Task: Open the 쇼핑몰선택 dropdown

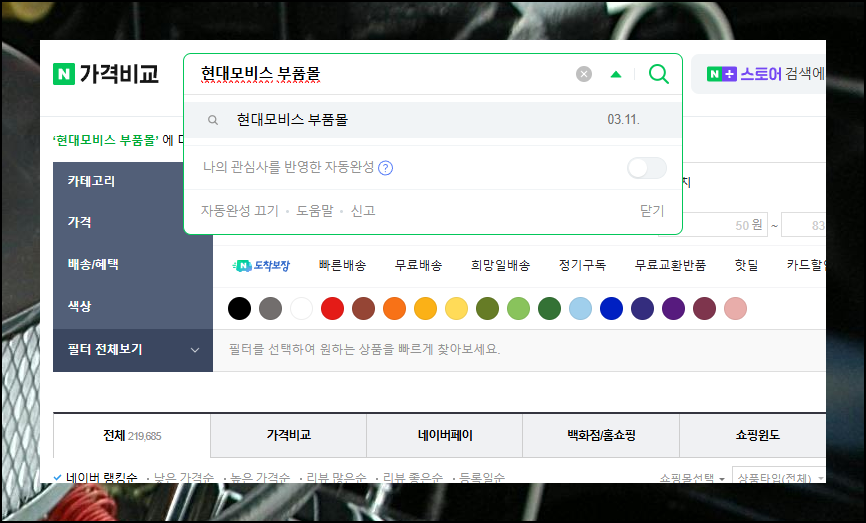Action: click(x=691, y=478)
